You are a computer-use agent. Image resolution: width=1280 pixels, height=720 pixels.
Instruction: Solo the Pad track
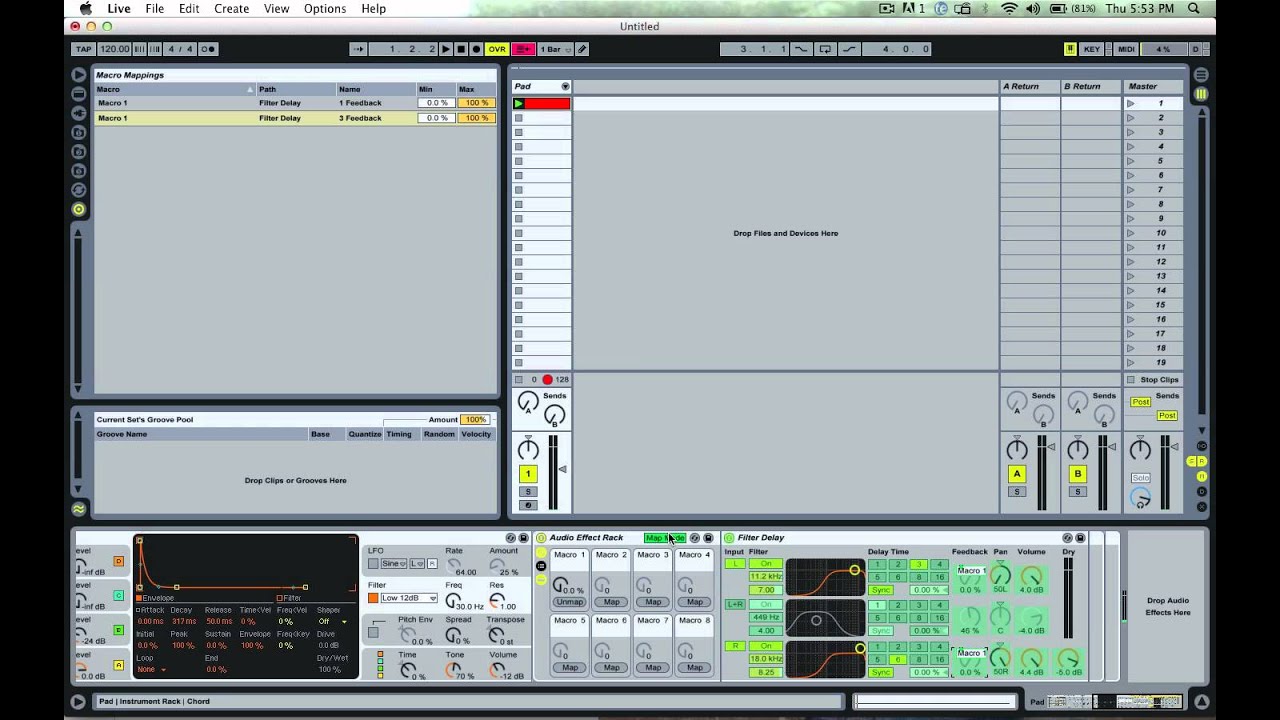tap(528, 492)
